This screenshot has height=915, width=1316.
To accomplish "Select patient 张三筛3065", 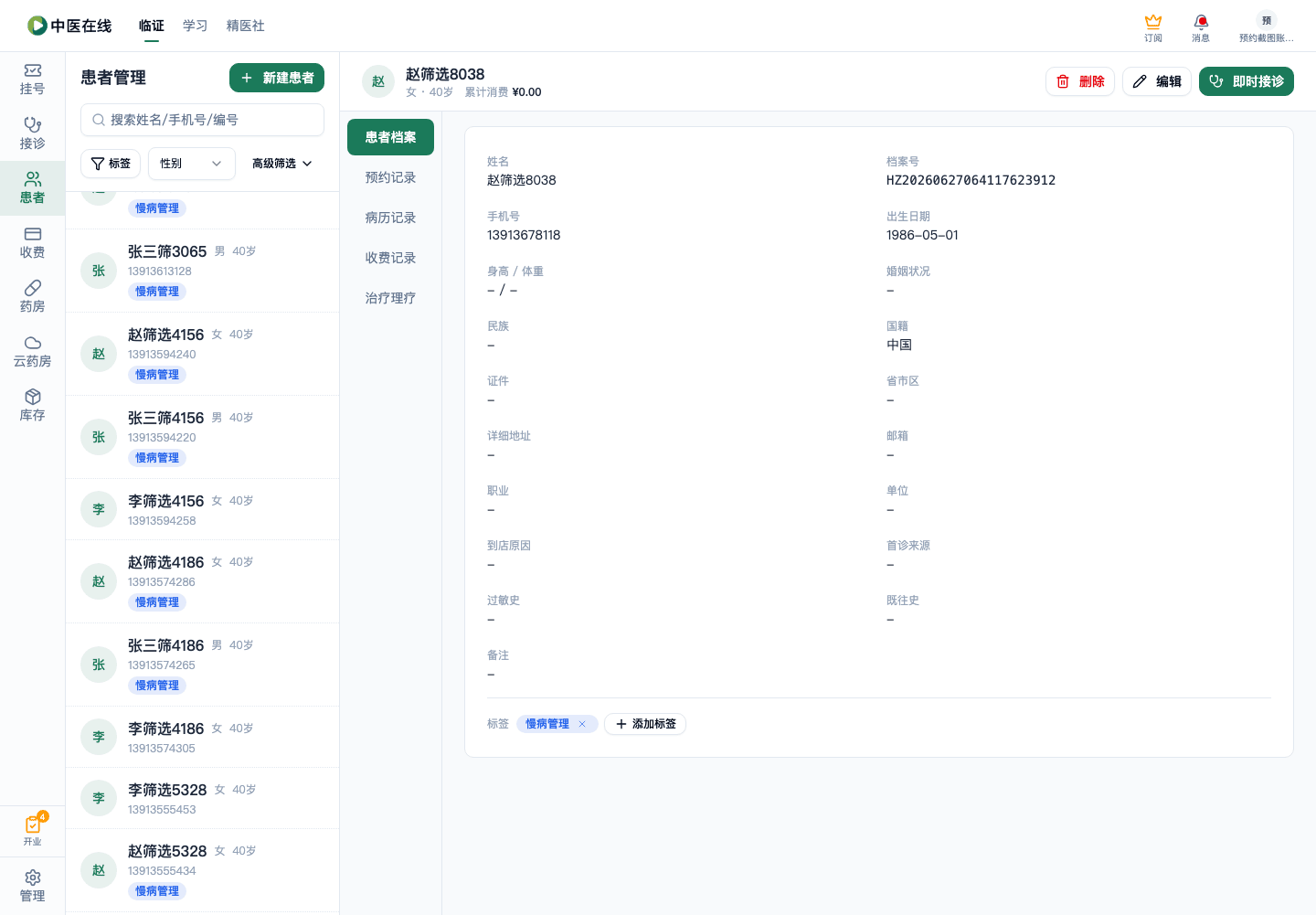I will (x=202, y=271).
